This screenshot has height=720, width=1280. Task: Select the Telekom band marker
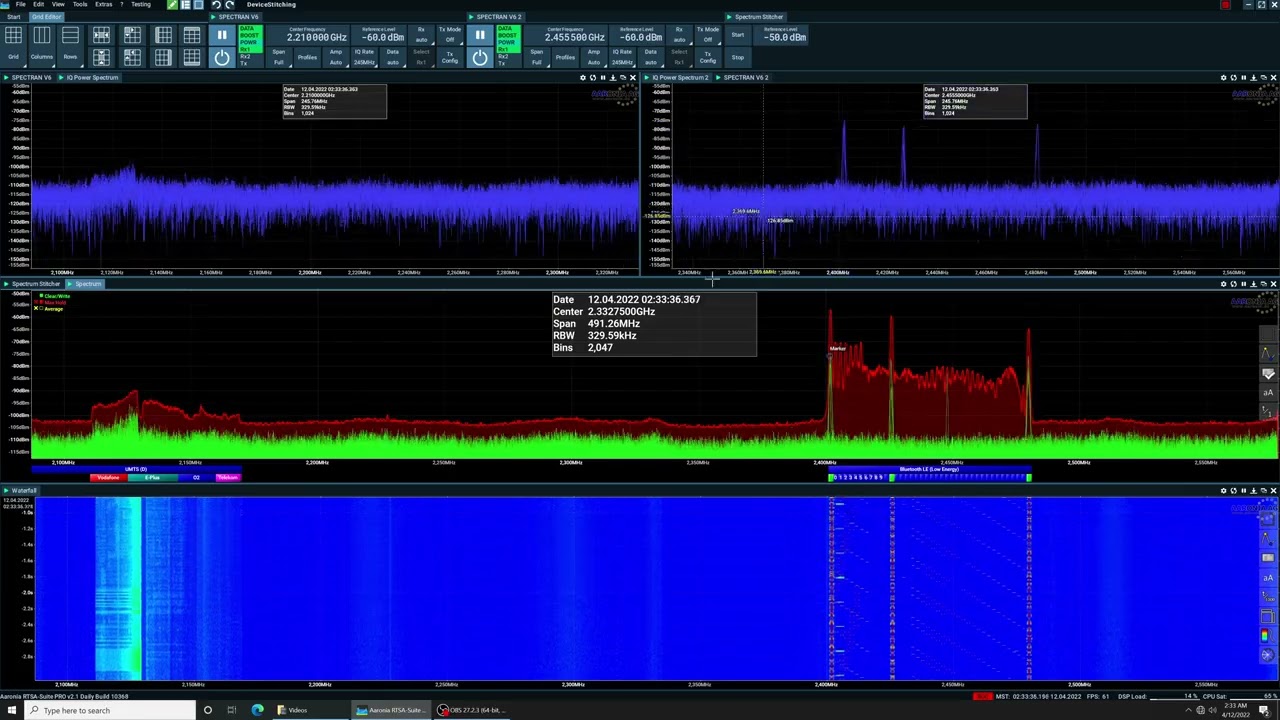click(x=227, y=477)
